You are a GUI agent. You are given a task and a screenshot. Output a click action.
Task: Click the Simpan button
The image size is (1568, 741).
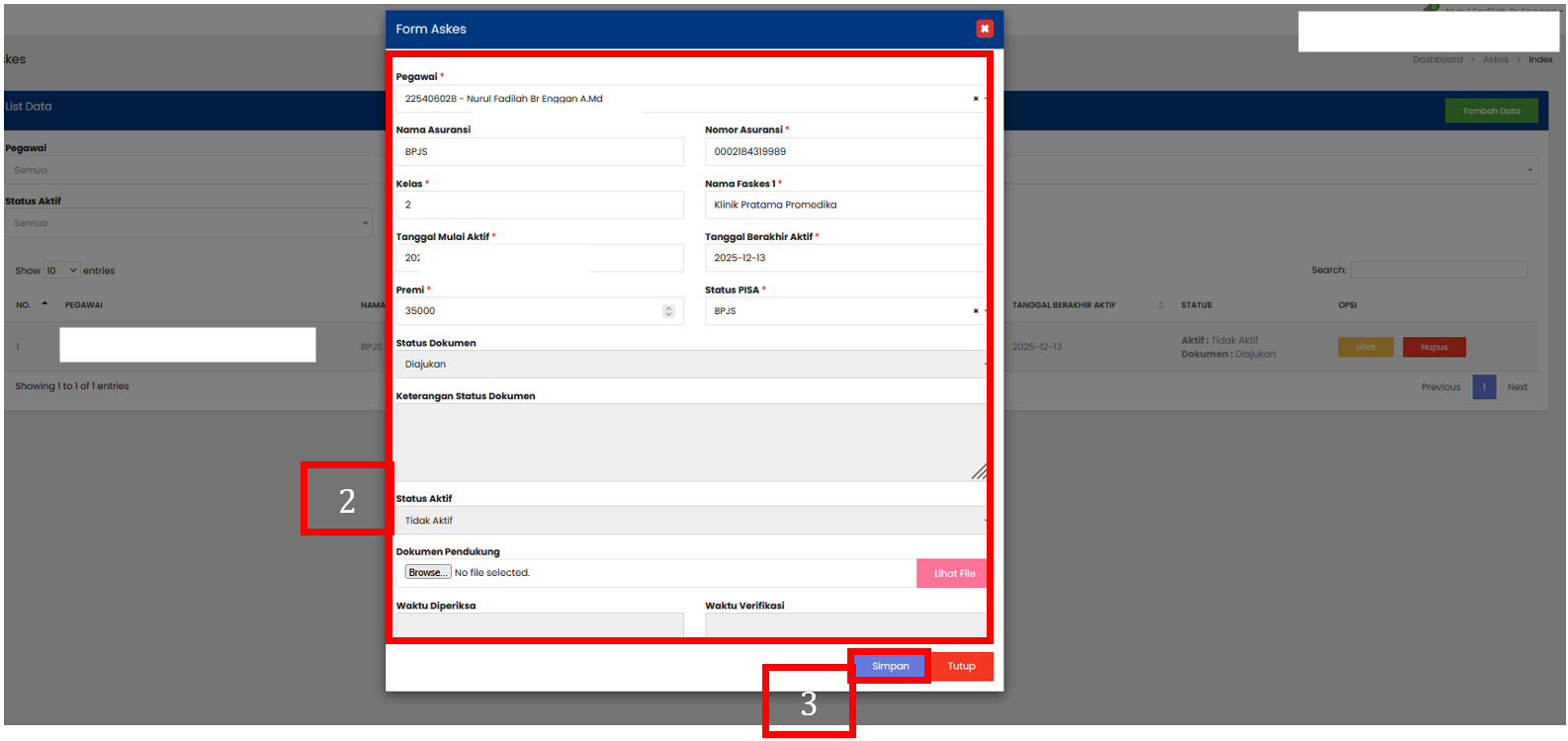[x=890, y=666]
